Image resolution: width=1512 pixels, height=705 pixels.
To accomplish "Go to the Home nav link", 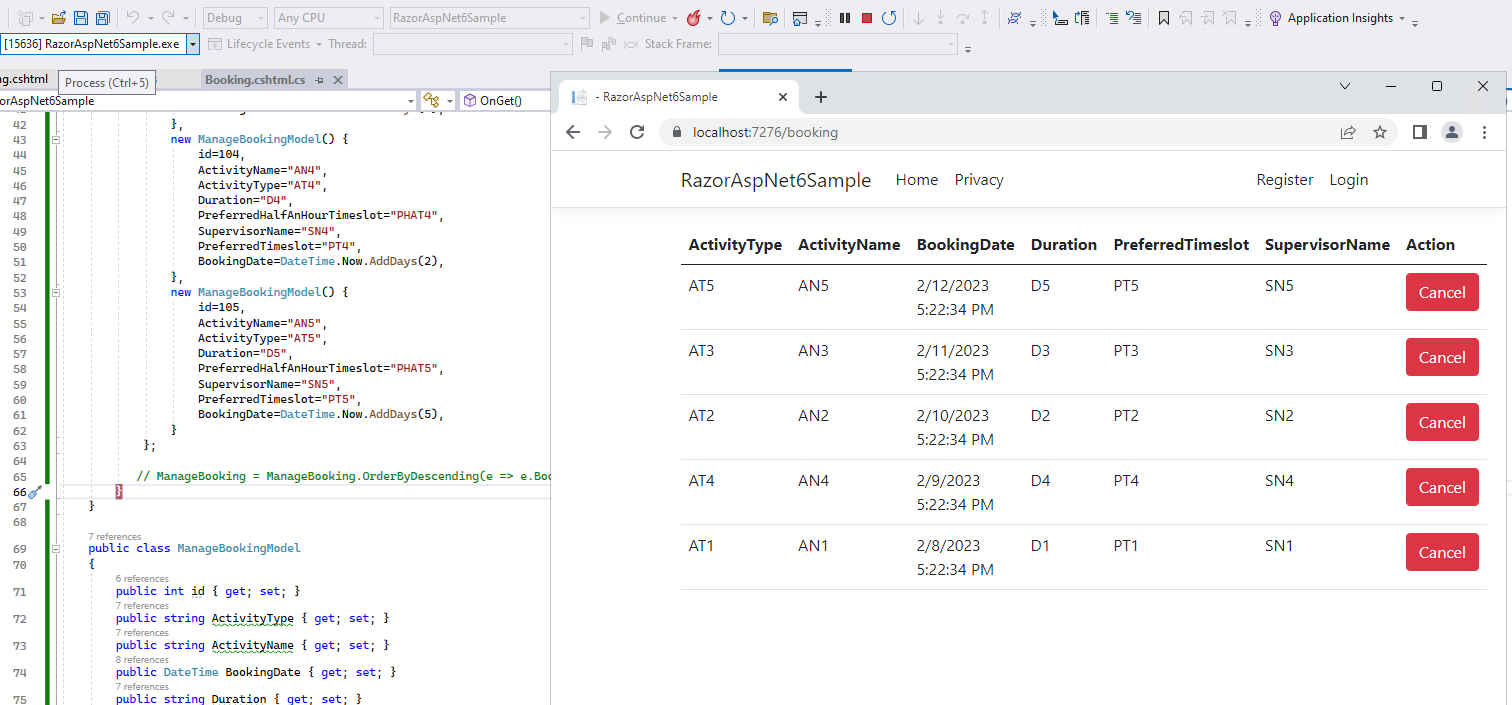I will pyautogui.click(x=917, y=180).
